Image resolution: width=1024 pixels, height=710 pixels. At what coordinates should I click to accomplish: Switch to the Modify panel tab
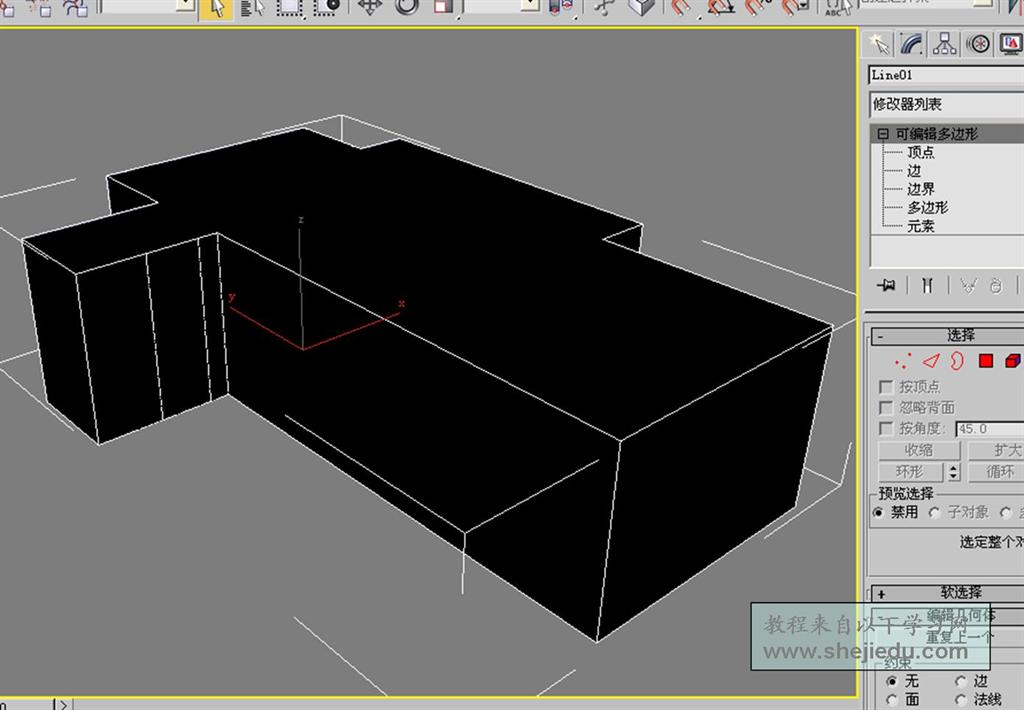click(x=912, y=44)
